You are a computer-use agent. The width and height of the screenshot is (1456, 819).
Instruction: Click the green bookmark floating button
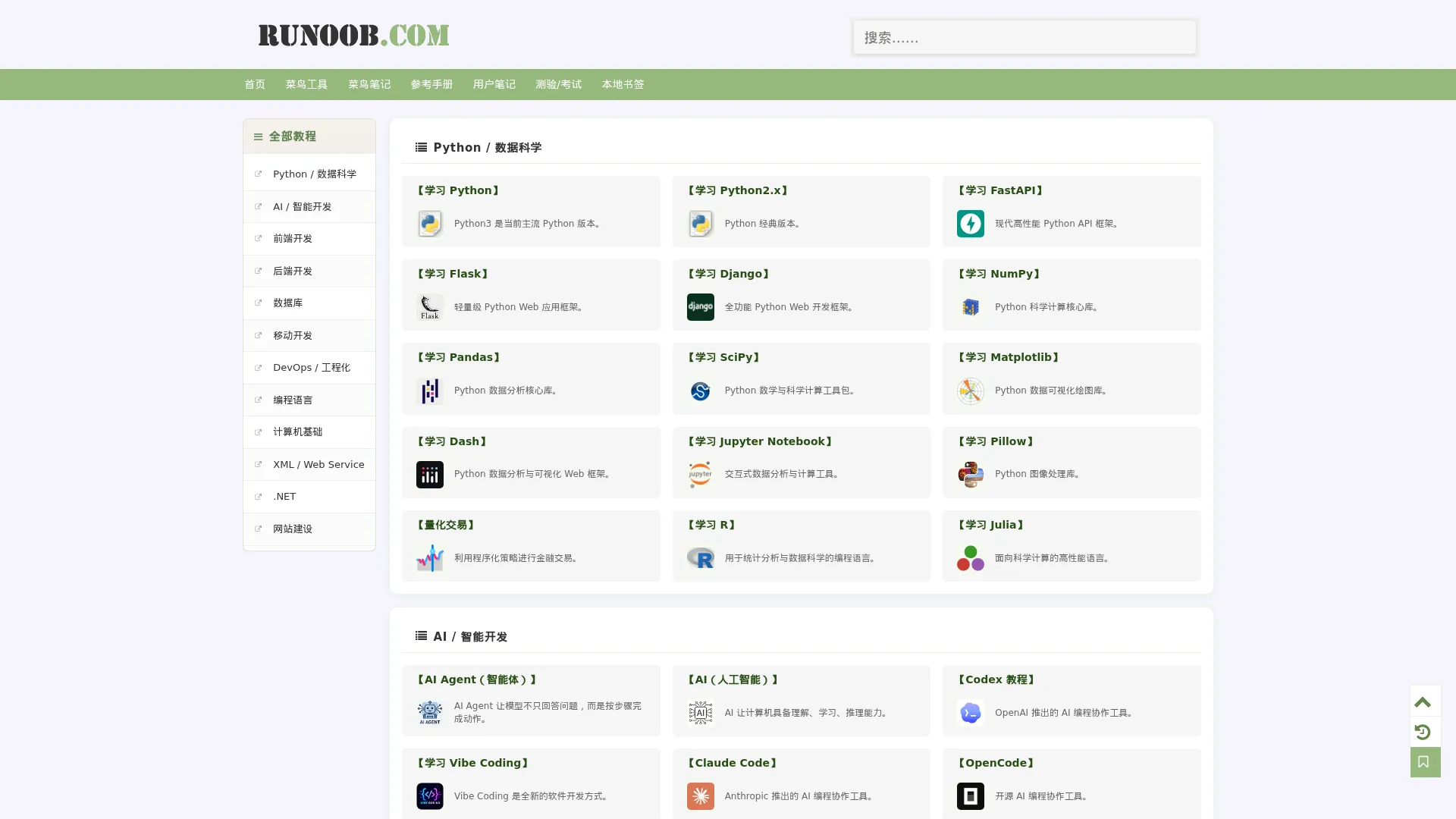click(x=1426, y=762)
